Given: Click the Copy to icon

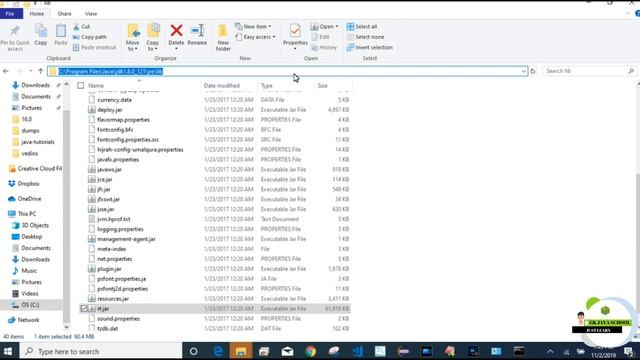Looking at the screenshot, I should [x=153, y=31].
